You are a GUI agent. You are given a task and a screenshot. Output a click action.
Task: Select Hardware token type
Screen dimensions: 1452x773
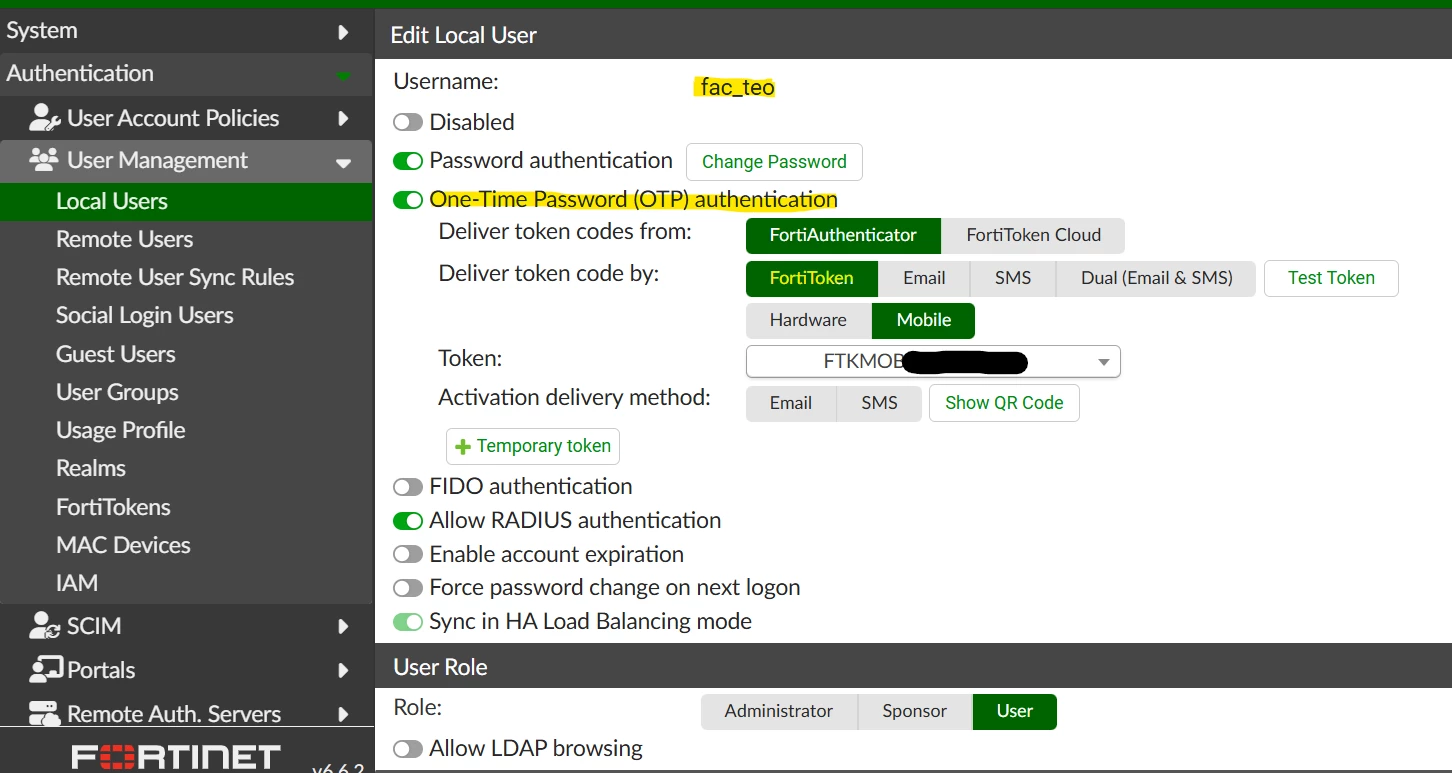coord(808,320)
